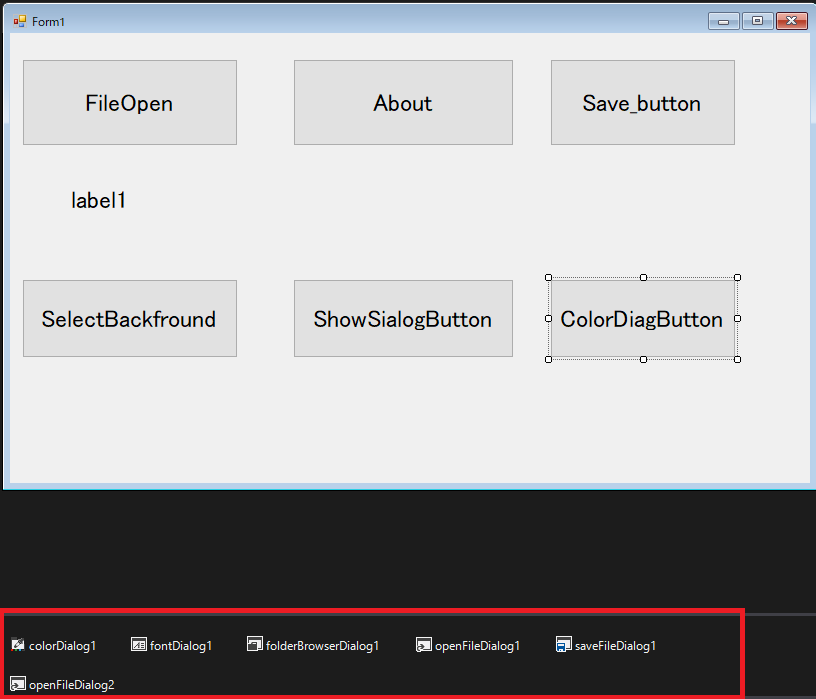This screenshot has height=699, width=816.
Task: Select the About button
Action: [403, 103]
